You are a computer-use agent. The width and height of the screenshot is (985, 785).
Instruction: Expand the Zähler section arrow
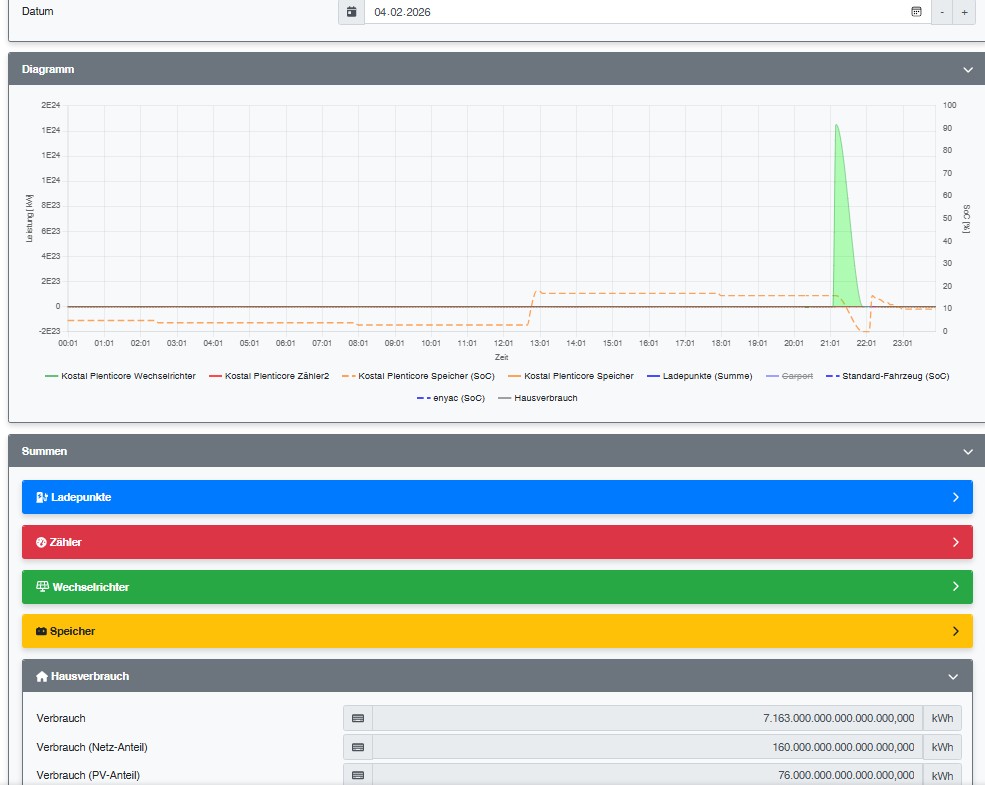click(955, 542)
